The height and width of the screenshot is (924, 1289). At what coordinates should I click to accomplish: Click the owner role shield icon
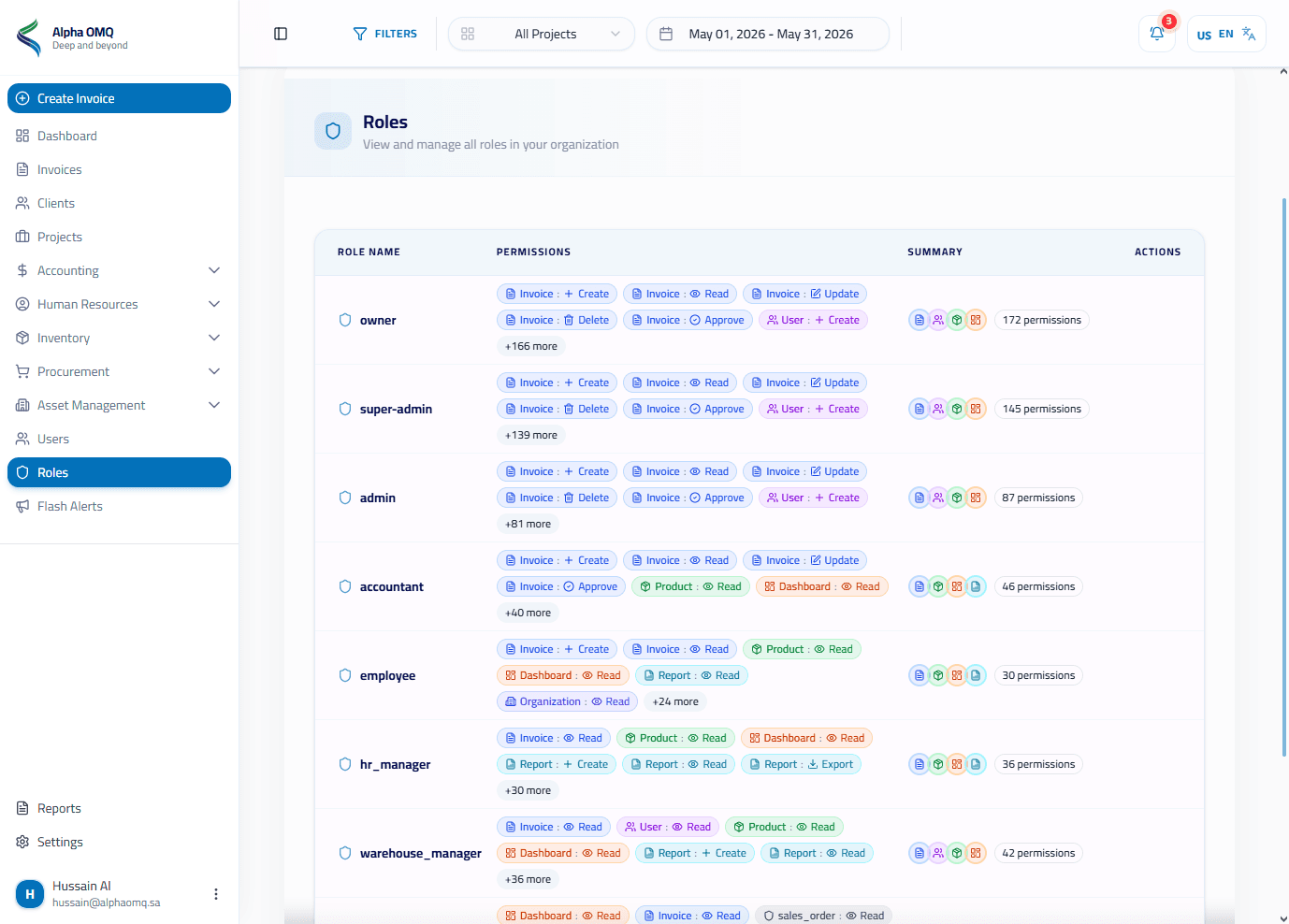pos(345,320)
